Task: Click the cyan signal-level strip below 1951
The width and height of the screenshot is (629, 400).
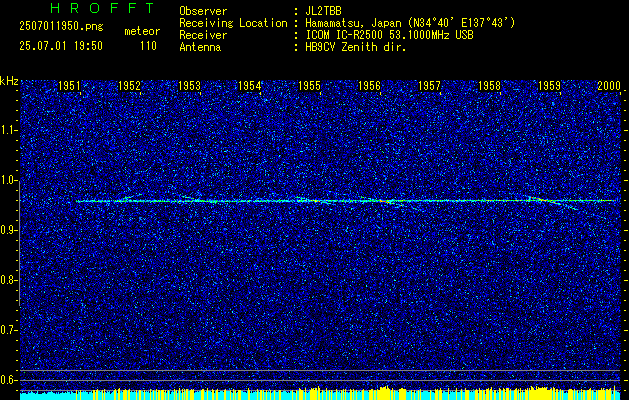Action: tap(48, 396)
